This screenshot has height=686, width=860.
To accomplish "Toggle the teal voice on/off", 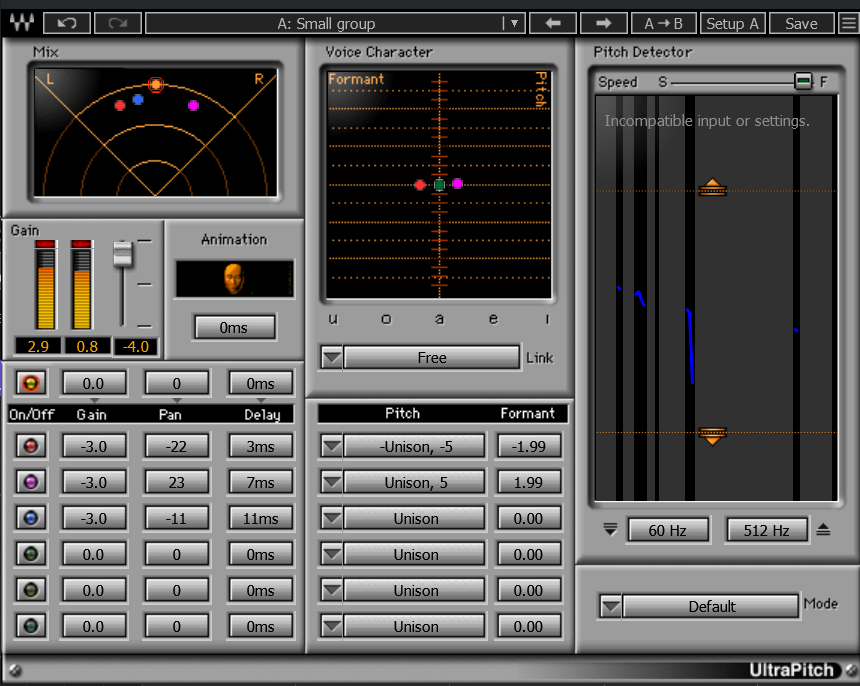I will click(31, 626).
